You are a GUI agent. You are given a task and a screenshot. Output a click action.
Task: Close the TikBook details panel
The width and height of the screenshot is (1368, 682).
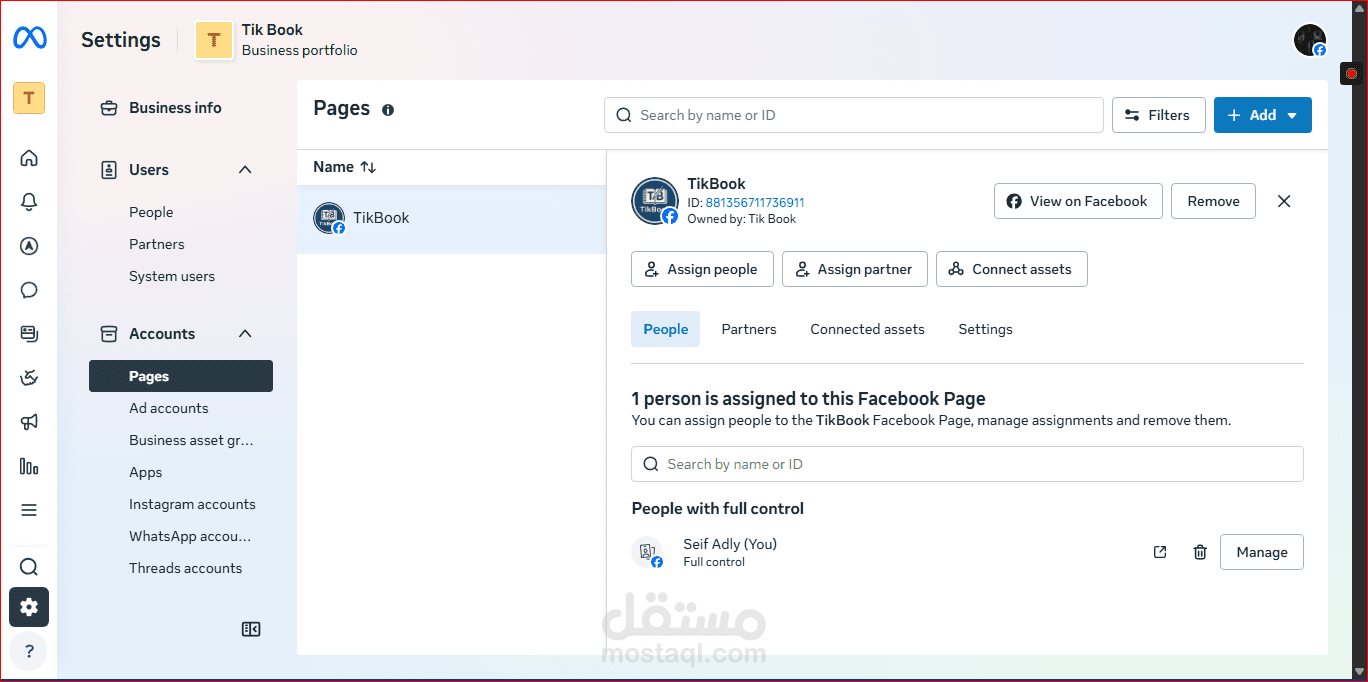pos(1284,201)
